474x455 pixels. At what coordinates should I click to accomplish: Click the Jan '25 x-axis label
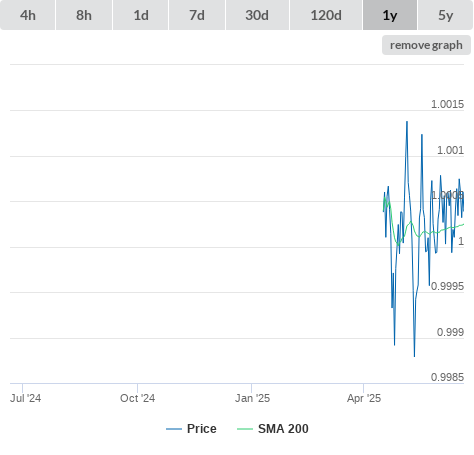(x=252, y=398)
